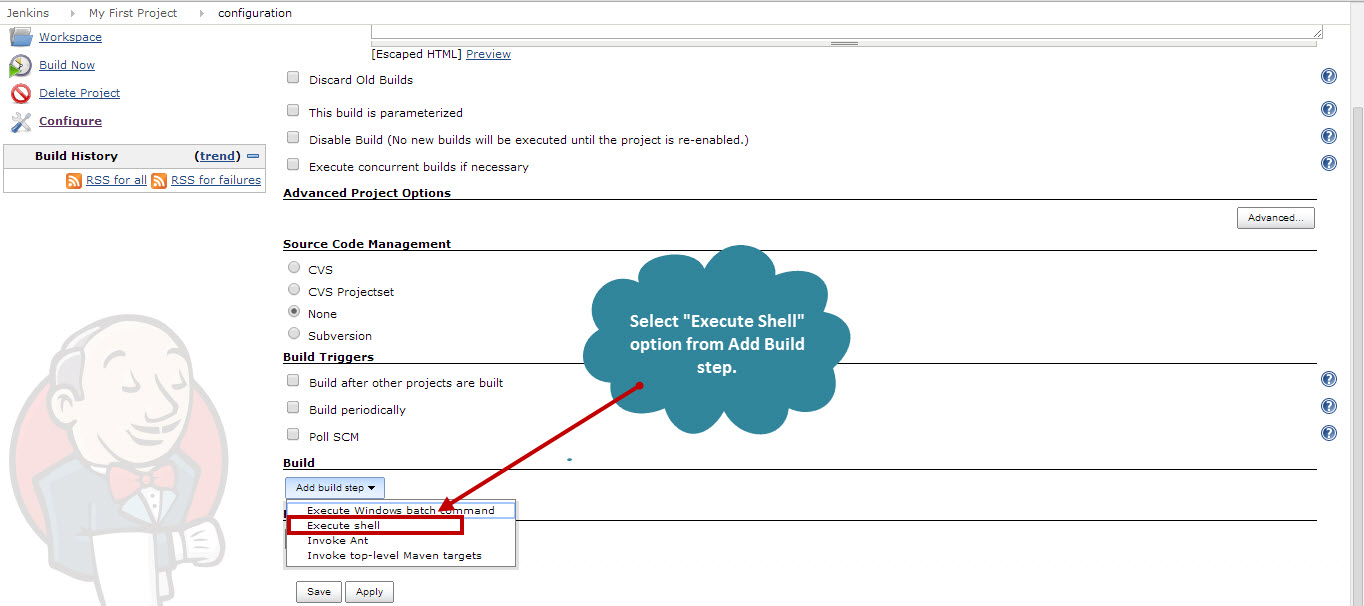The image size is (1364, 606).
Task: Choose Subversion source code management
Action: (x=294, y=333)
